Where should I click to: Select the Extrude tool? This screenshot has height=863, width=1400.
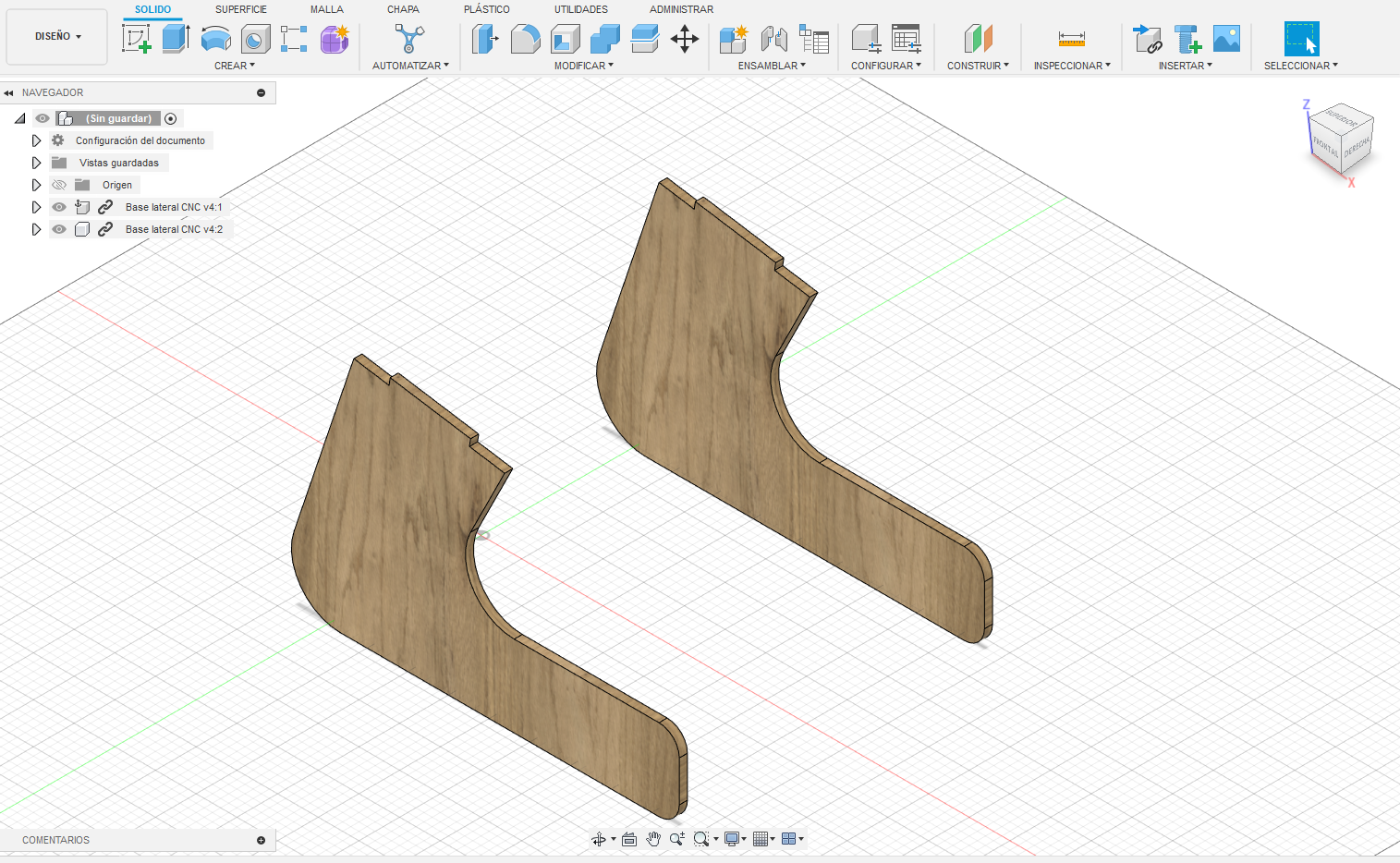(x=176, y=38)
